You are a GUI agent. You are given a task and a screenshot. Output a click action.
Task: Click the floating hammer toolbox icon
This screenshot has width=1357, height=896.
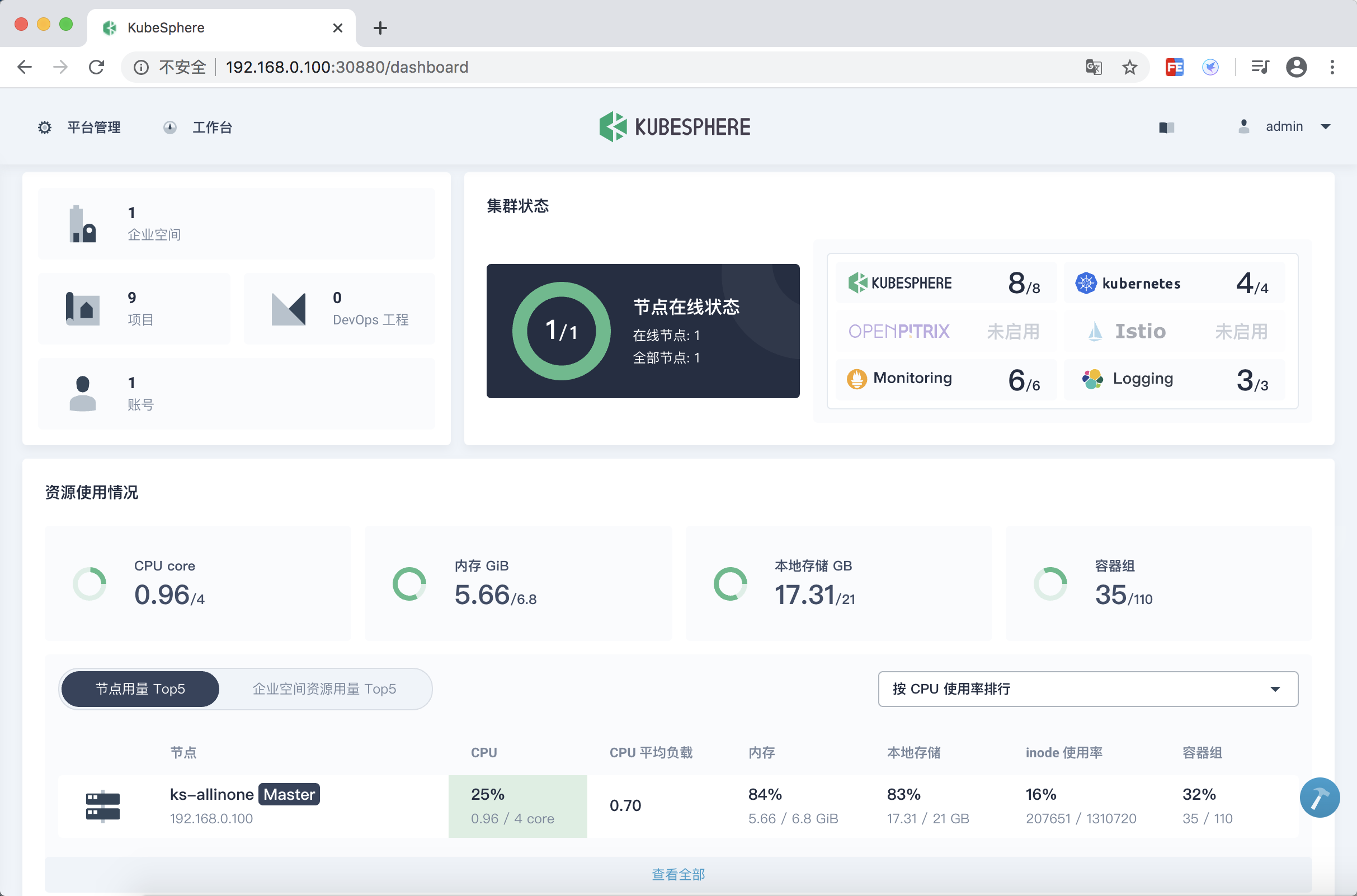pyautogui.click(x=1319, y=797)
